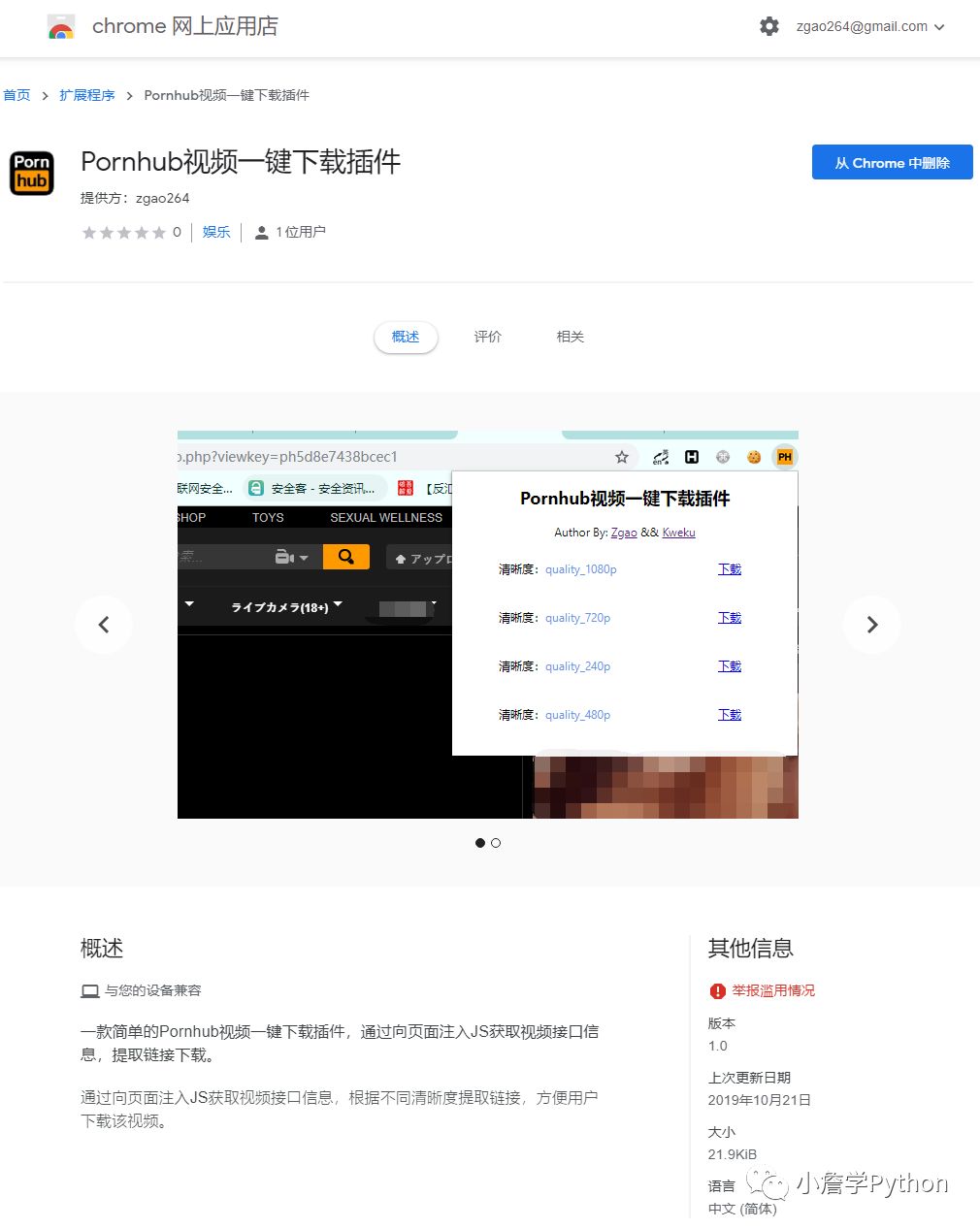Open the Kweku author link

678,533
